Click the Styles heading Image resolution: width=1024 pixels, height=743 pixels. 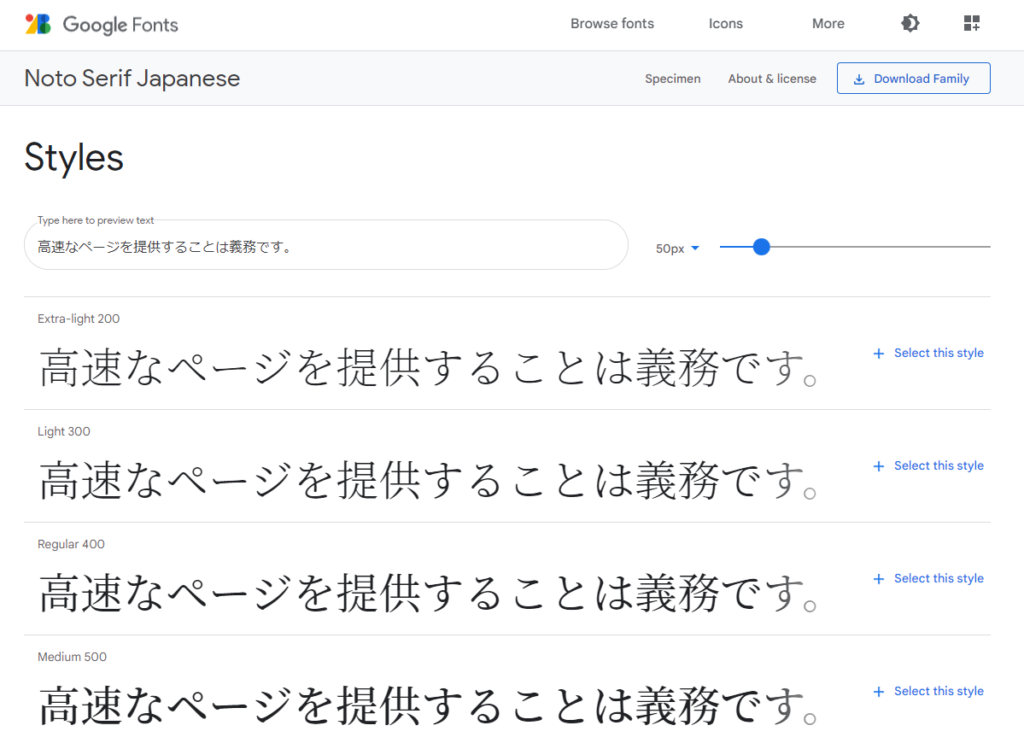click(74, 158)
